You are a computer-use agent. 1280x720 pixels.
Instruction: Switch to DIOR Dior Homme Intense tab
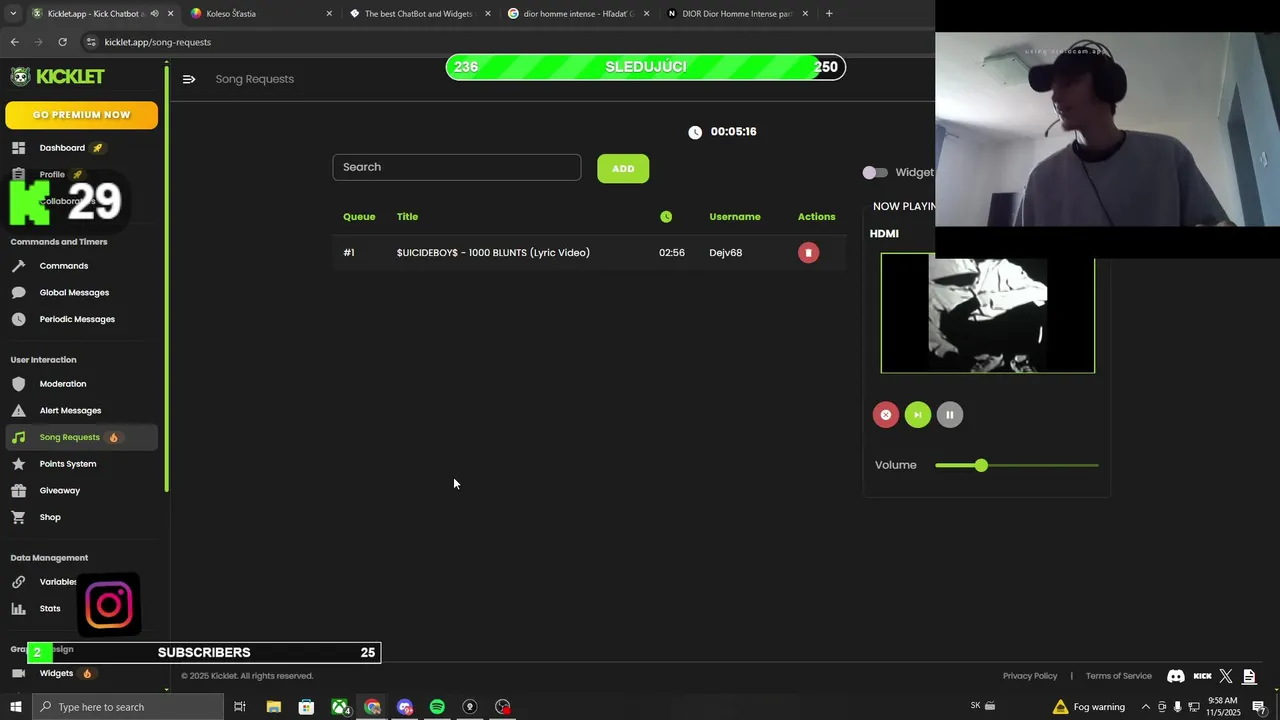point(737,14)
